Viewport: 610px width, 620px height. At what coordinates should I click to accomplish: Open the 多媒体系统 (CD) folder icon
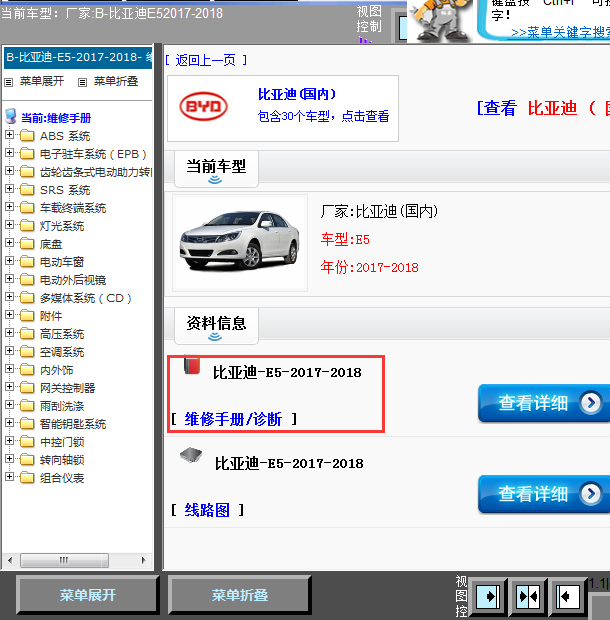(27, 297)
